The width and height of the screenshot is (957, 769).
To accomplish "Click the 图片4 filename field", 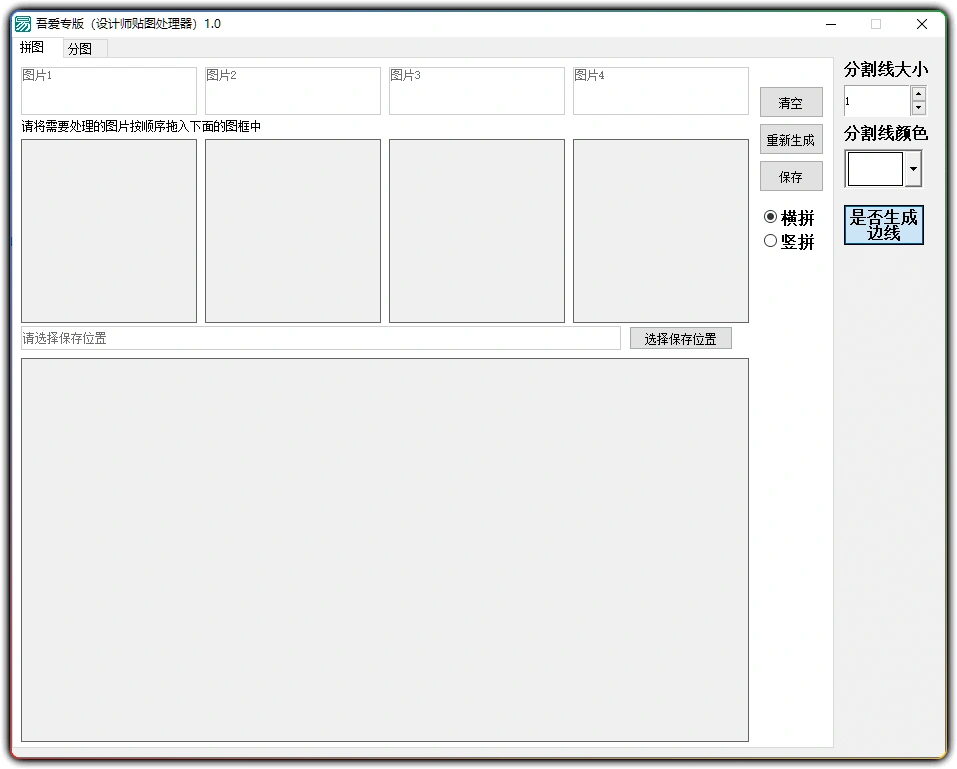I will pyautogui.click(x=660, y=90).
